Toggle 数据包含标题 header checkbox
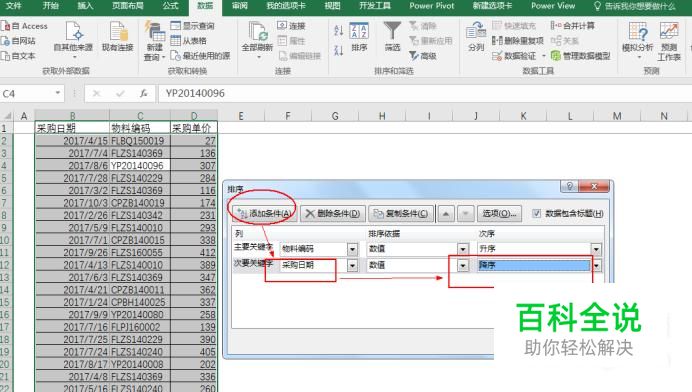692x392 pixels. [536, 214]
